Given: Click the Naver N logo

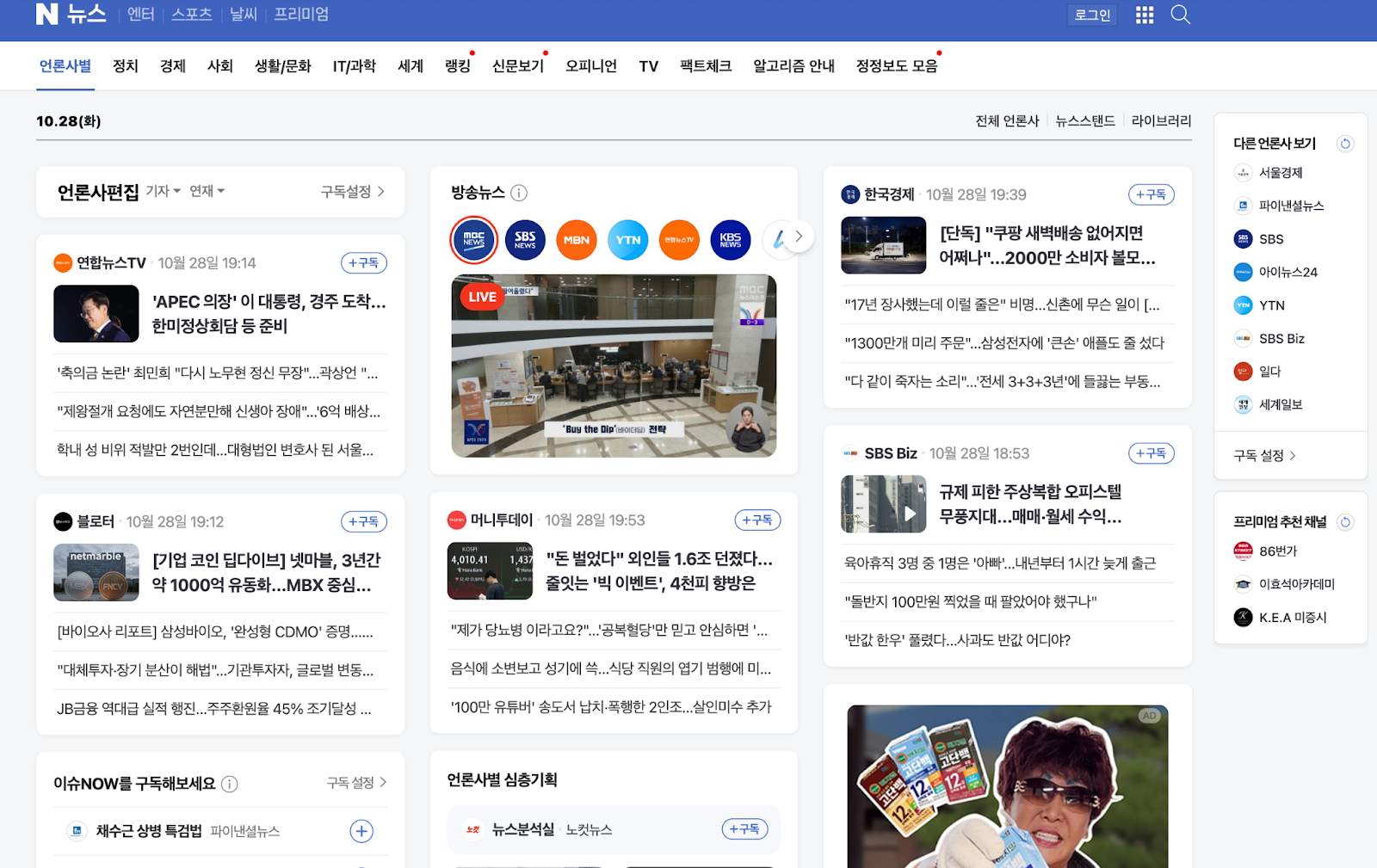Looking at the screenshot, I should (x=46, y=14).
